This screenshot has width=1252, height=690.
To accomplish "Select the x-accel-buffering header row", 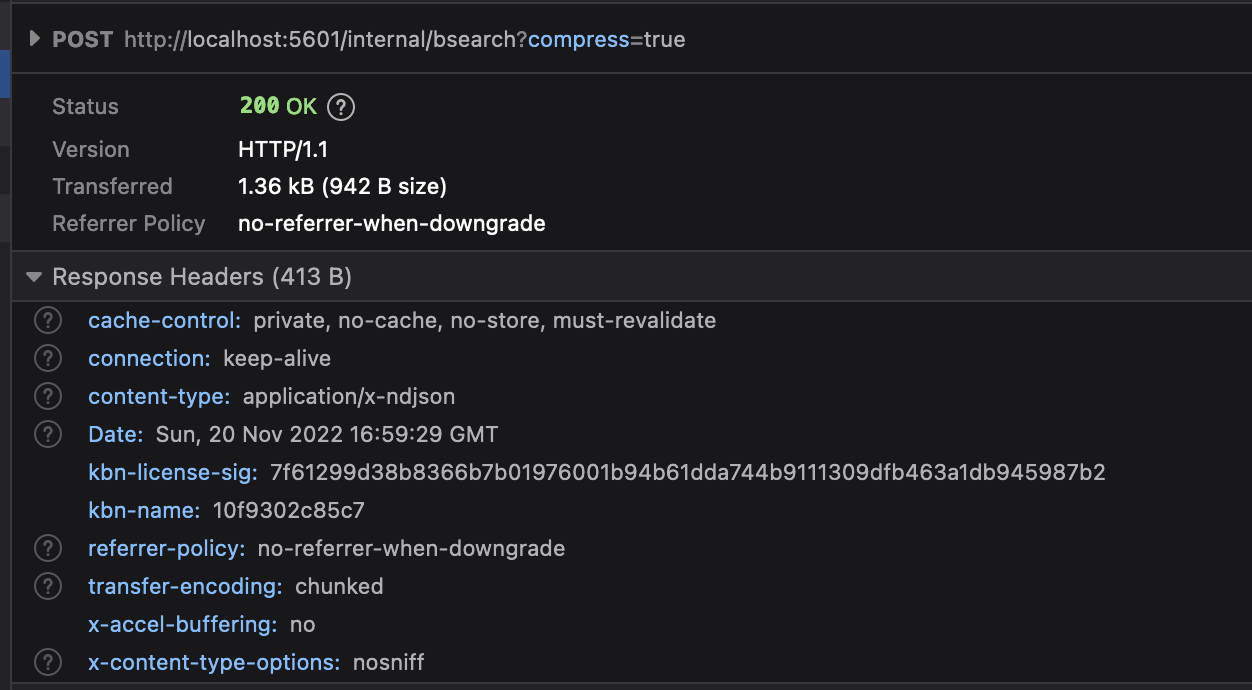I will tap(630, 625).
